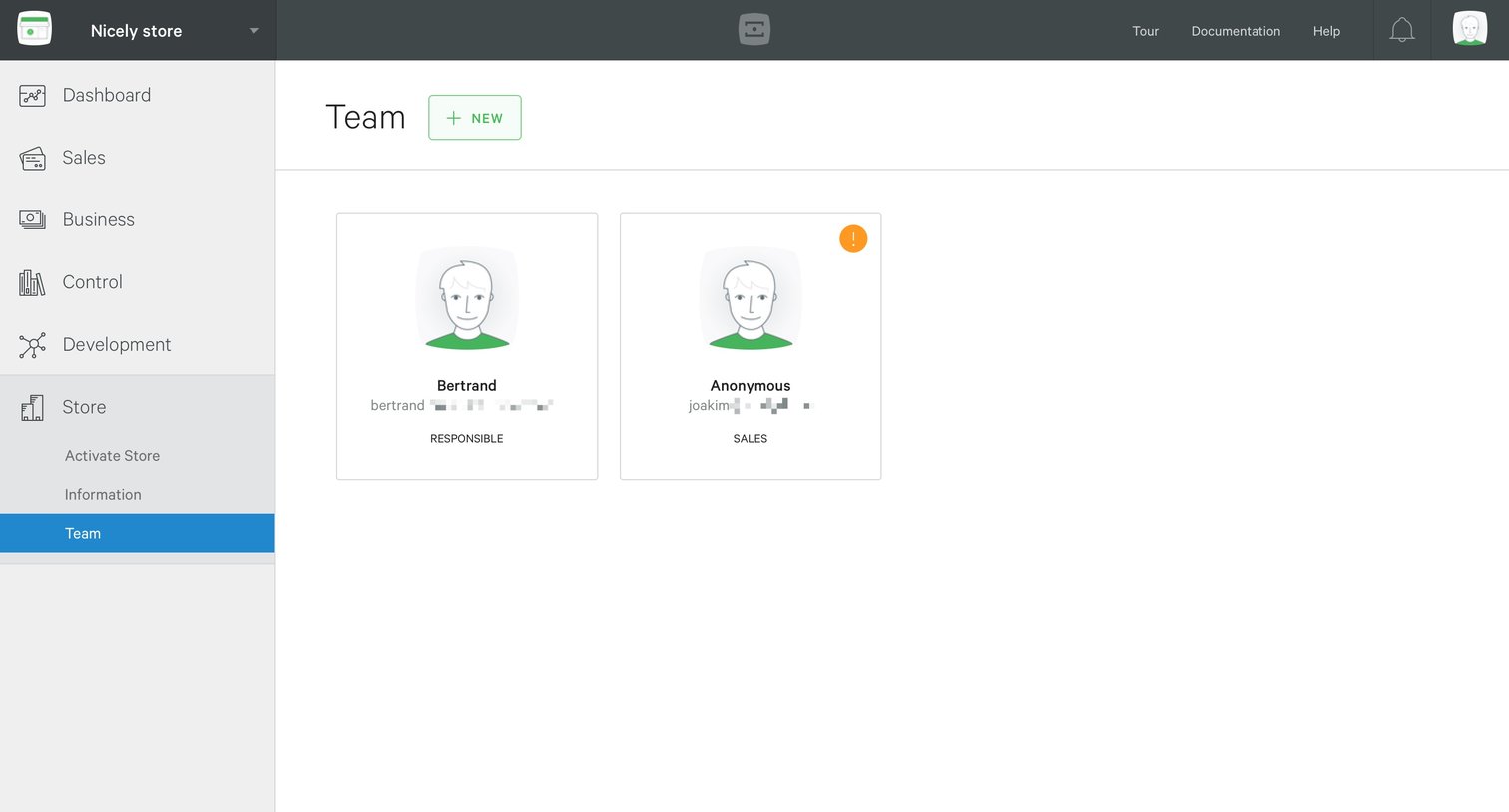Click the Anonymous name text
The height and width of the screenshot is (812, 1509).
click(x=751, y=386)
